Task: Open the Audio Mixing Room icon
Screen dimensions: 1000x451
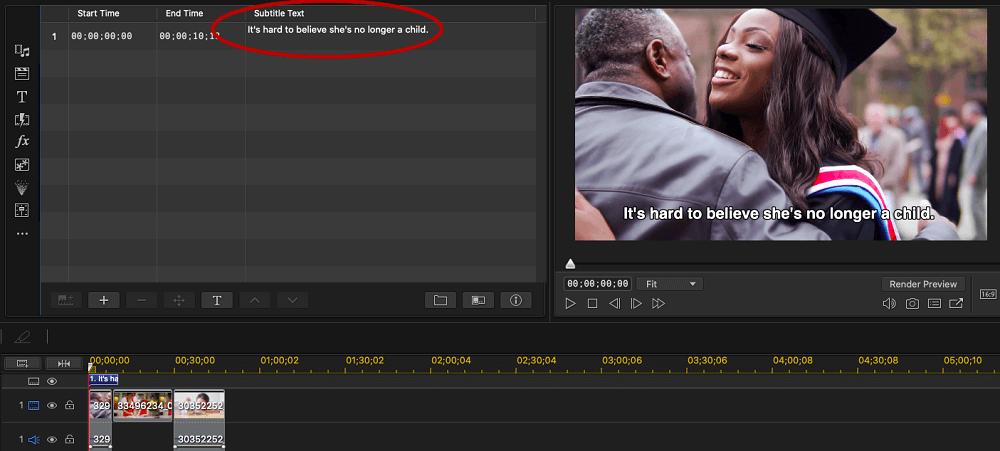Action: point(22,210)
